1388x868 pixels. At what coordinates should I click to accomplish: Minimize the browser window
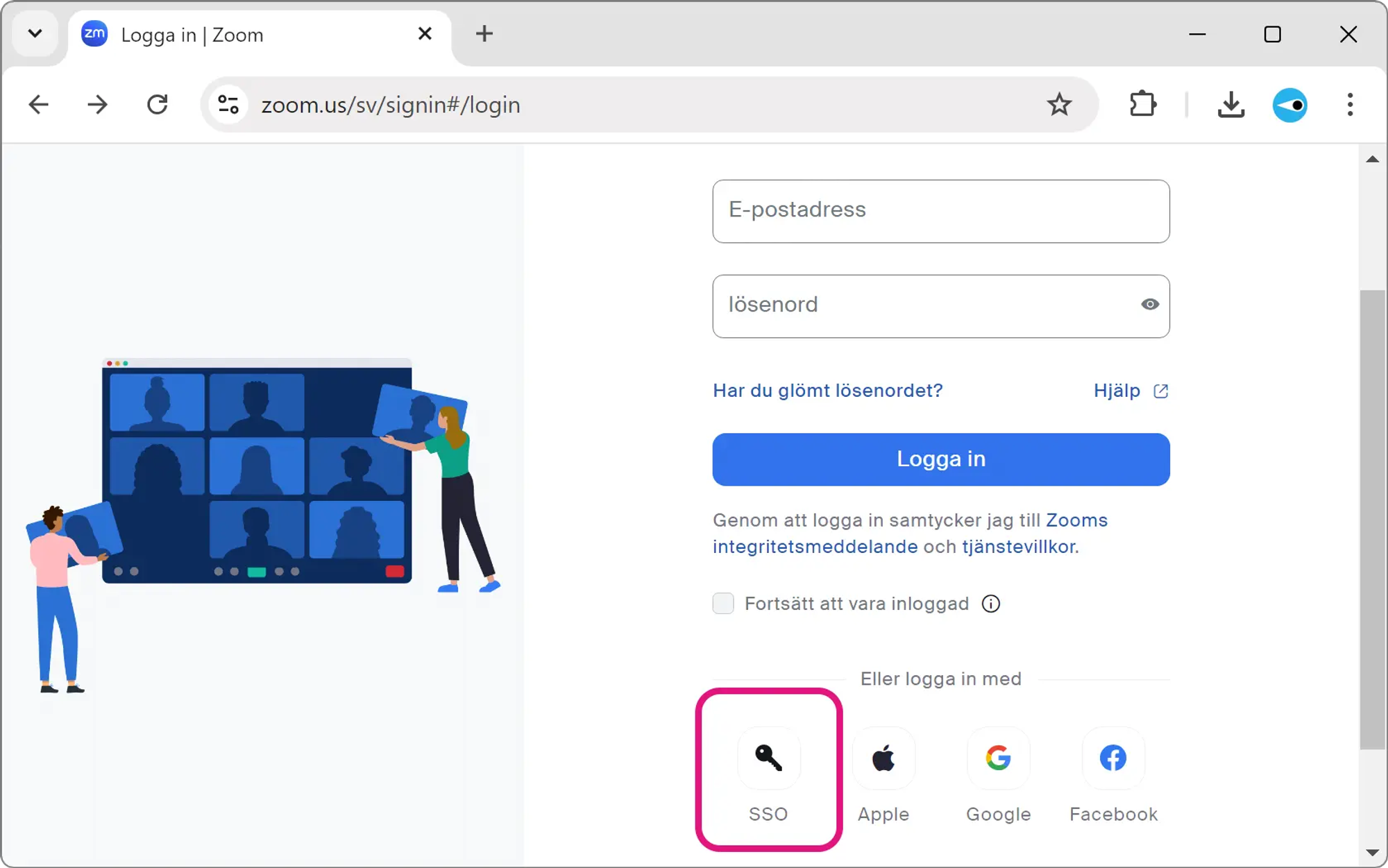(1197, 34)
